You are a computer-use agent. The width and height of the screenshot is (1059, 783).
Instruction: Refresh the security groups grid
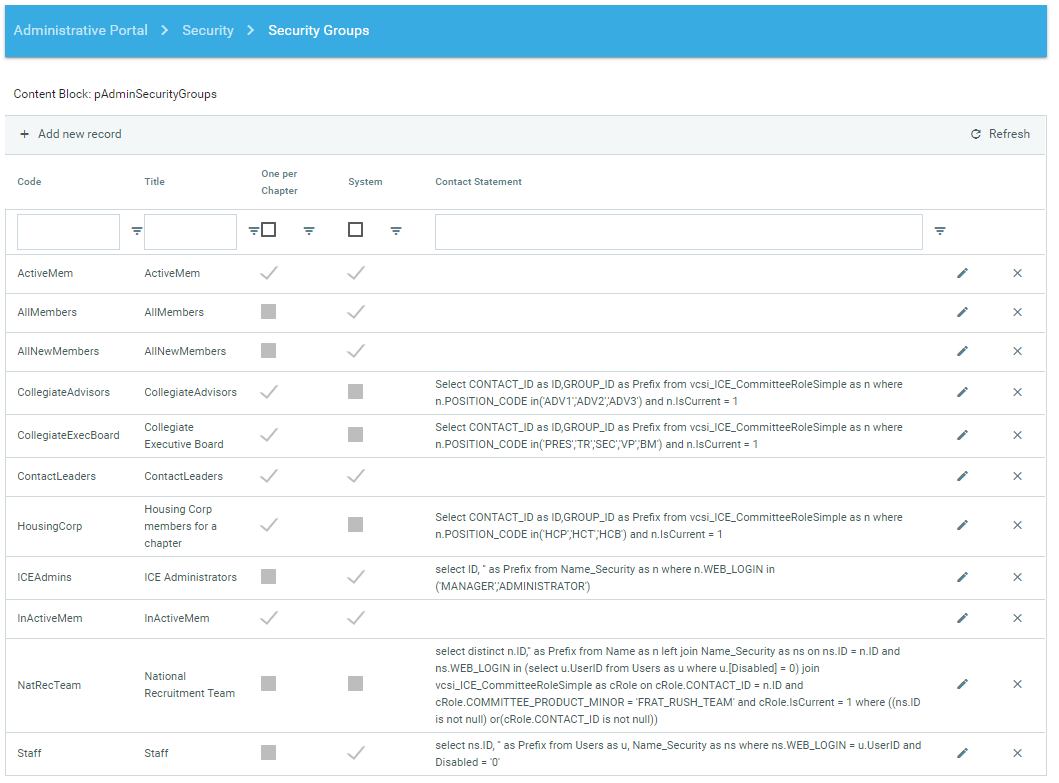click(1000, 134)
